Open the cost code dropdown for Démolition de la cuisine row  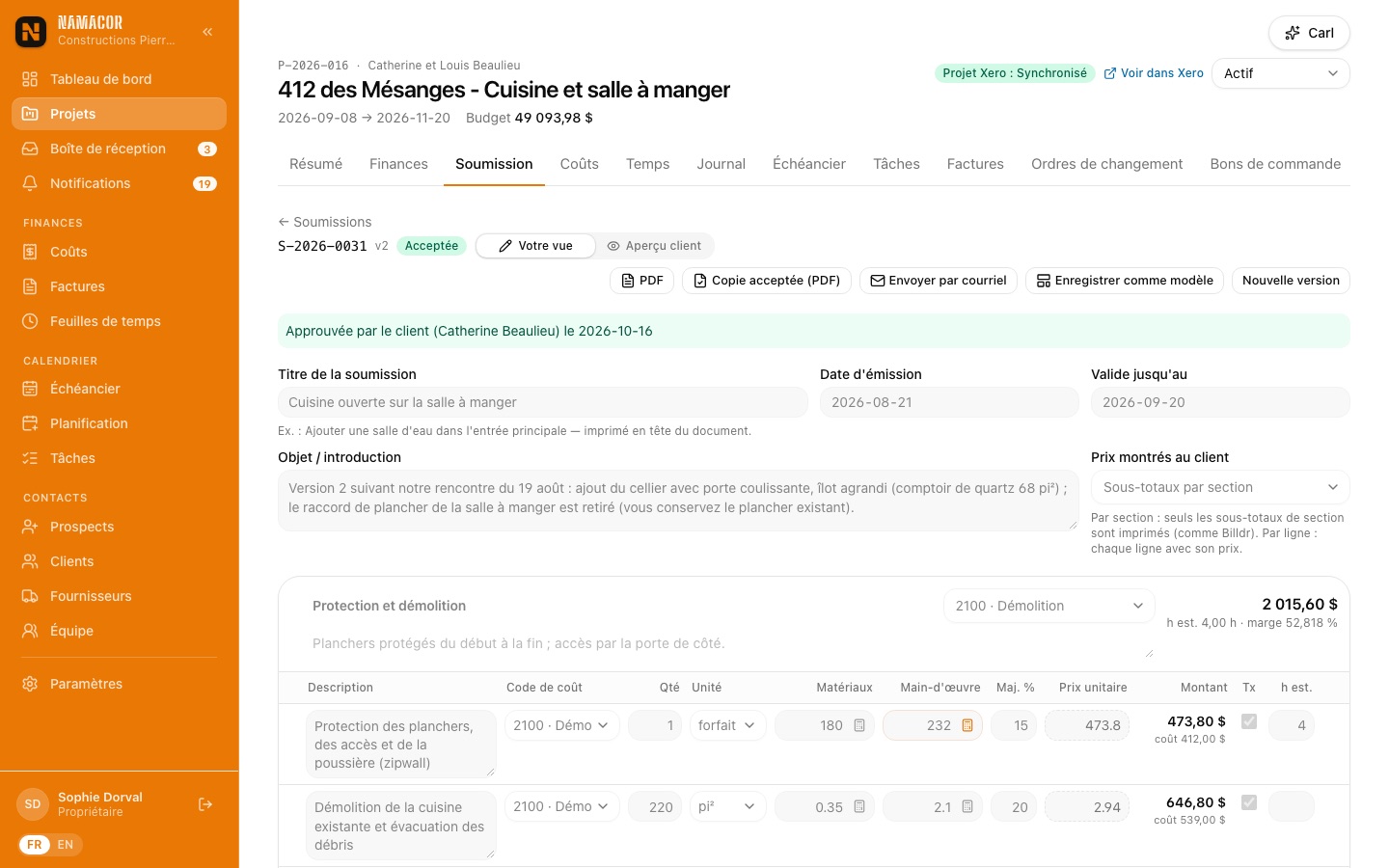point(561,806)
